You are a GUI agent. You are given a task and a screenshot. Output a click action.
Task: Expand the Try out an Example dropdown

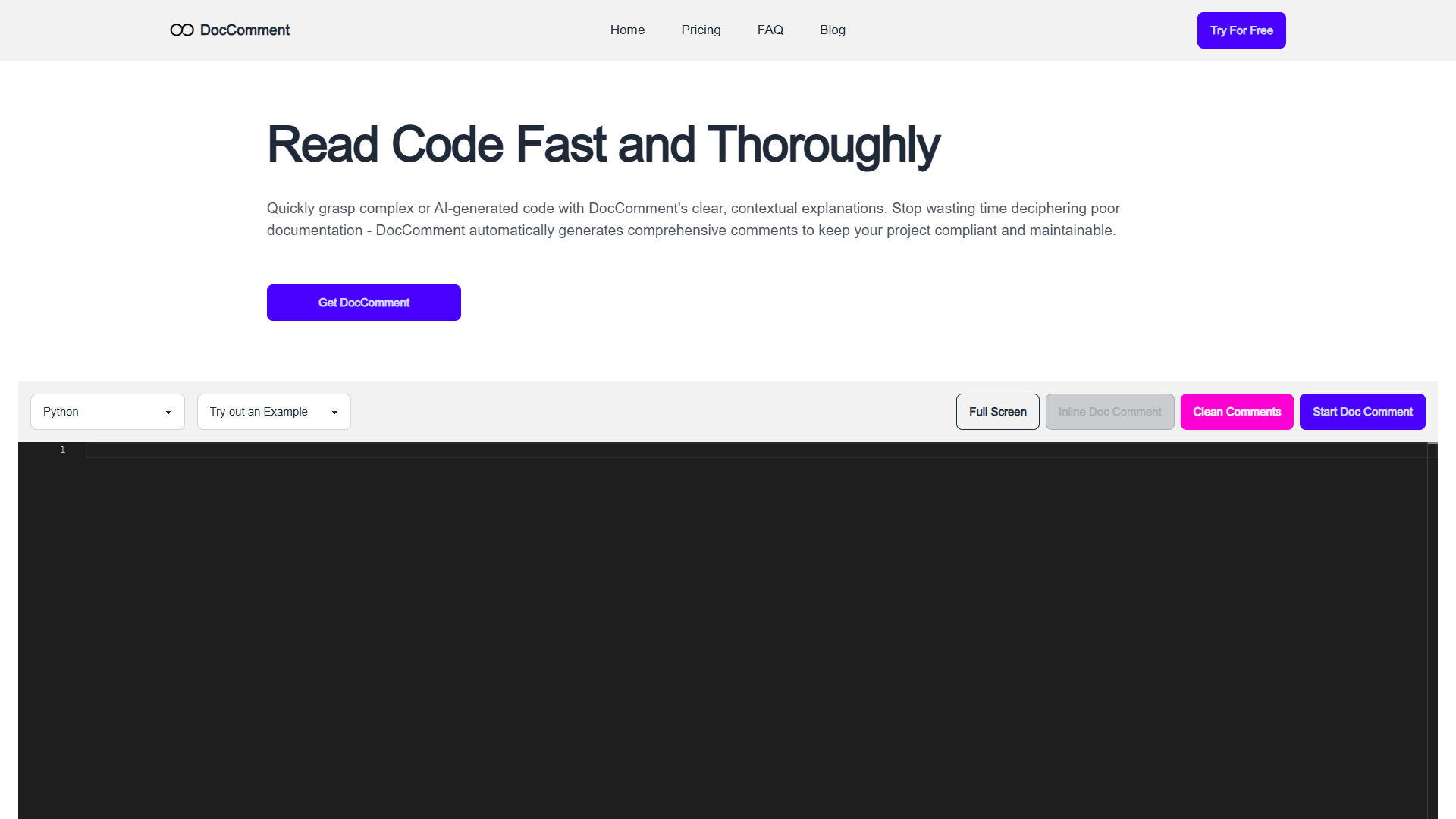[x=274, y=412]
